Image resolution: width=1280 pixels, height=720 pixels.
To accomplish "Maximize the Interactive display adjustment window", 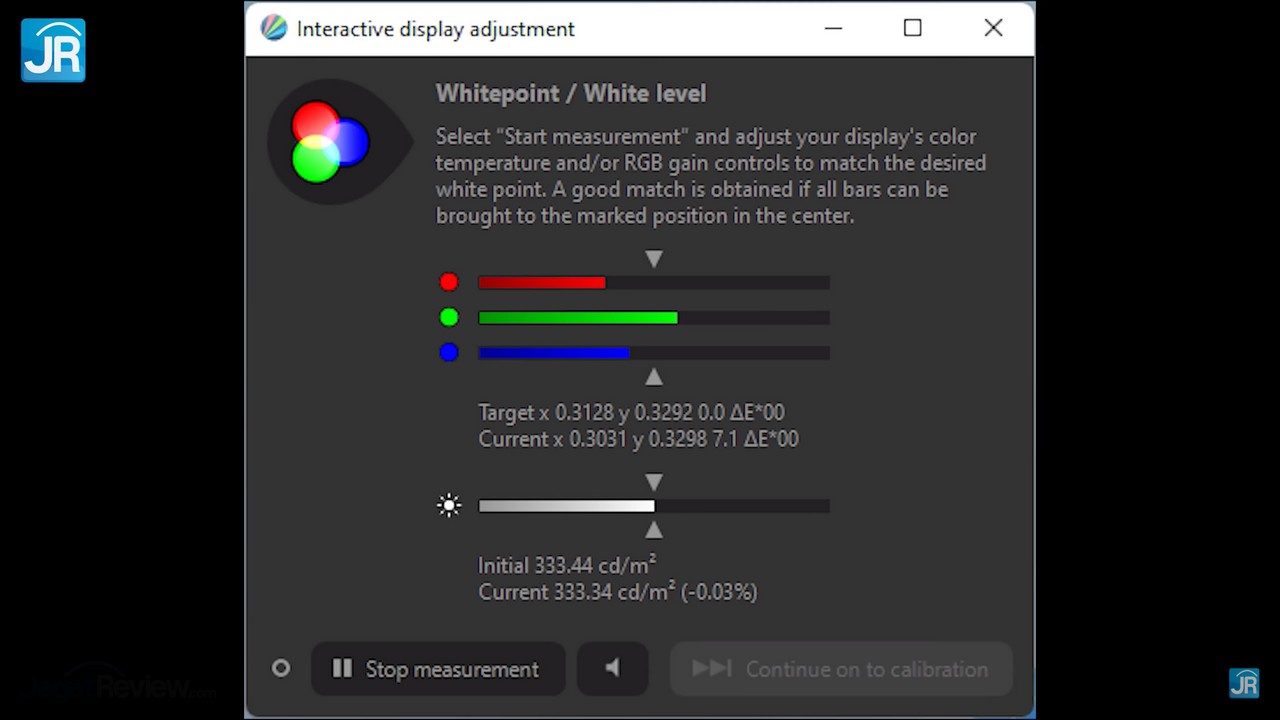I will pos(912,28).
